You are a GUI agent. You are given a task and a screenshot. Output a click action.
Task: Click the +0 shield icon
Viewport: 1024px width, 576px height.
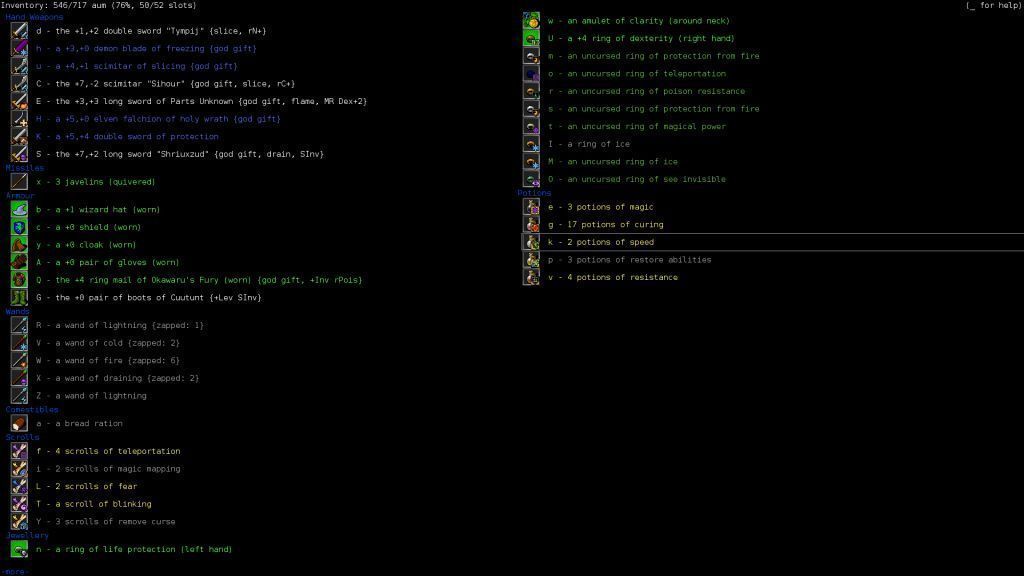(x=19, y=227)
